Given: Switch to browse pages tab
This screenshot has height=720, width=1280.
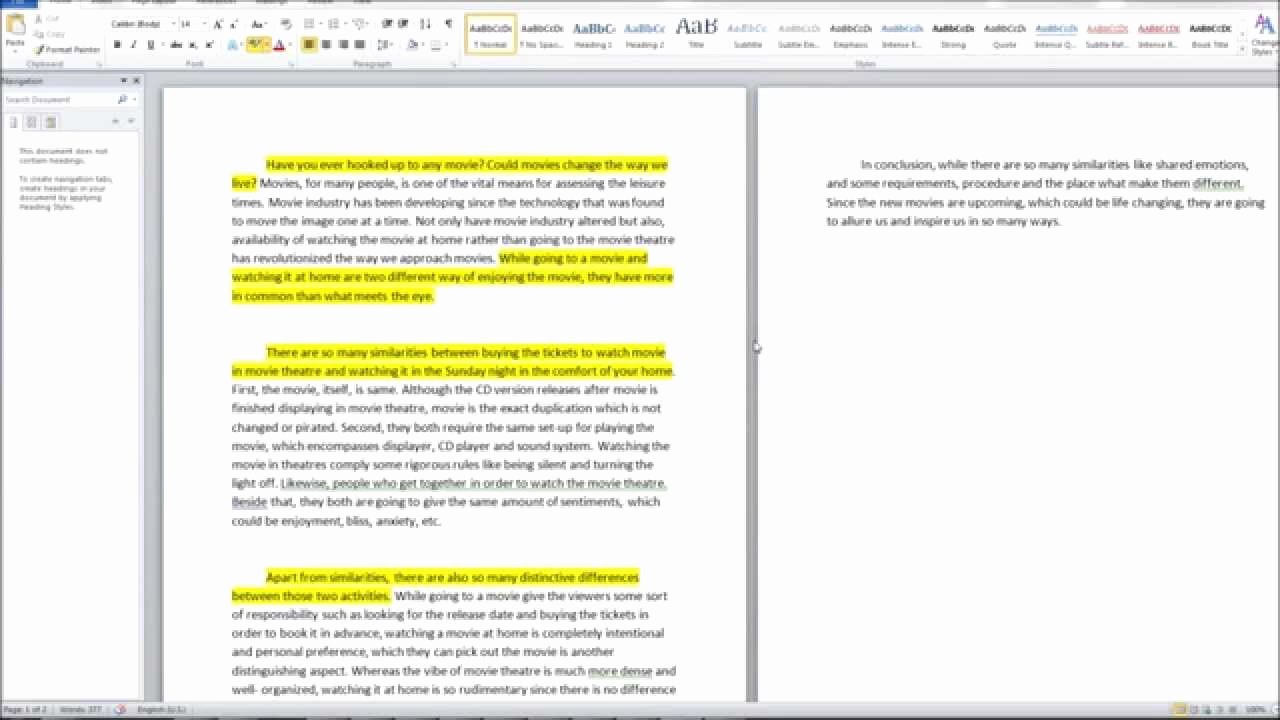Looking at the screenshot, I should tap(32, 122).
